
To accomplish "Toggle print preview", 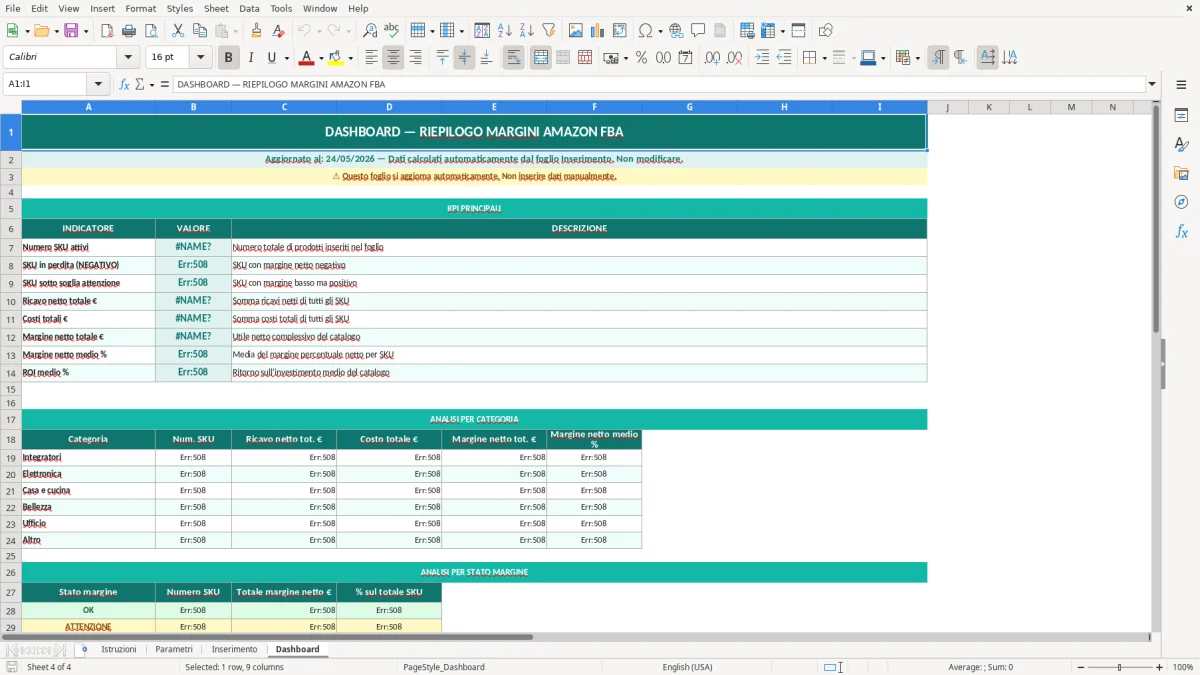I will point(149,31).
